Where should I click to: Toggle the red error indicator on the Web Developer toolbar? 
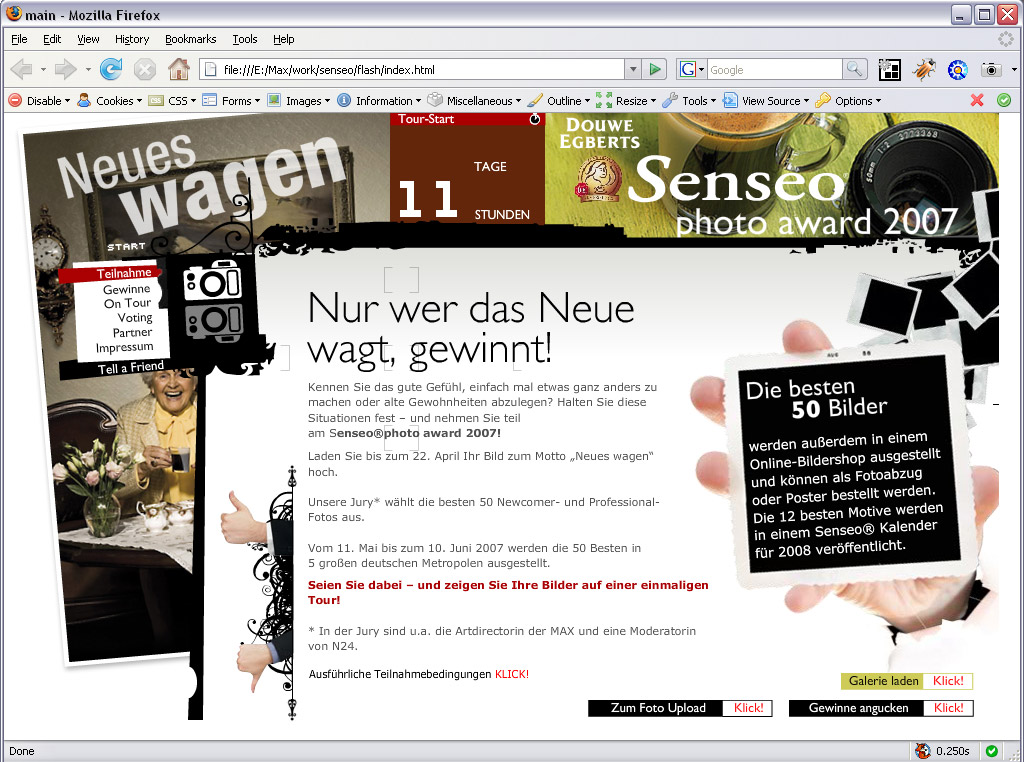978,100
